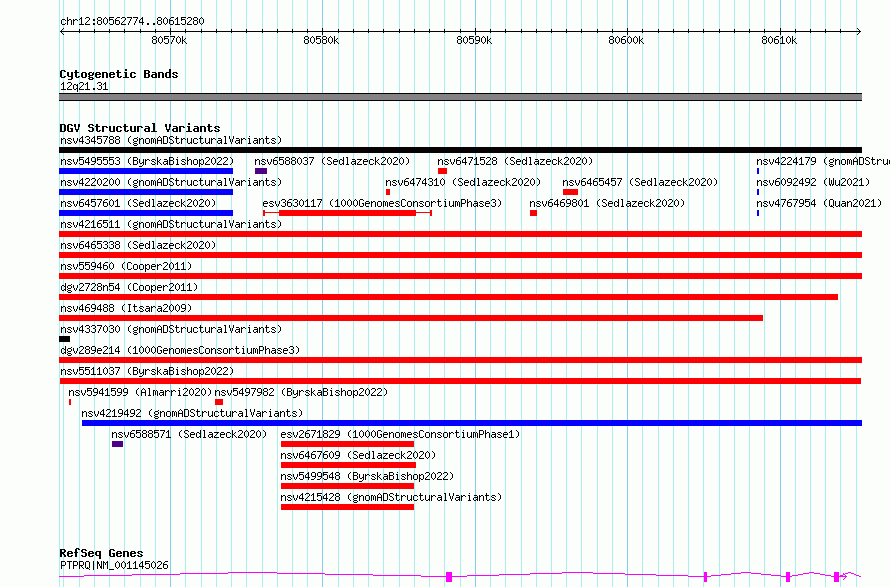The height and width of the screenshot is (587, 890).
Task: Select dgv289e214 (1000GenomesConsortiumPhase3) label
Action: click(180, 350)
